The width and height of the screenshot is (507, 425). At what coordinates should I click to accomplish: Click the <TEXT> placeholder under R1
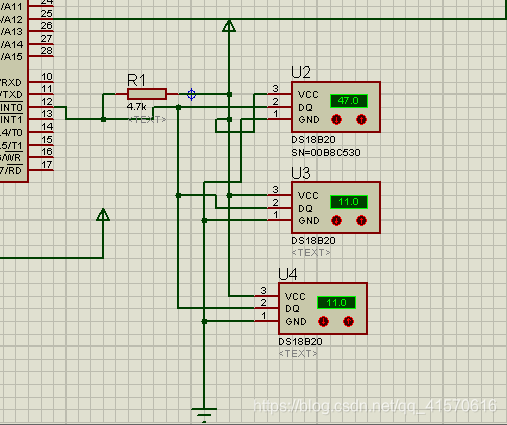pos(147,120)
